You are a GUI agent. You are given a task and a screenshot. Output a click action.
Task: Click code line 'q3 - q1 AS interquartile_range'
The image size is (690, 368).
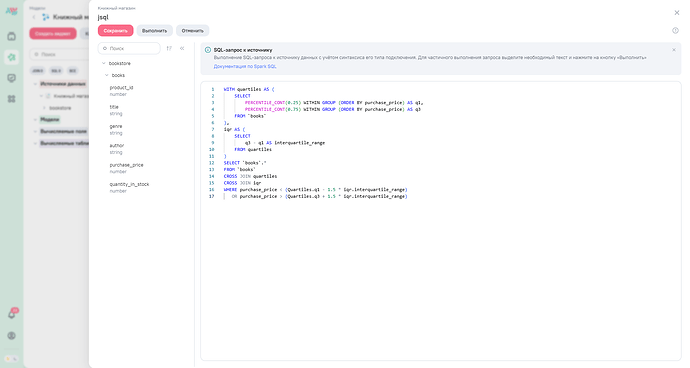coord(285,143)
